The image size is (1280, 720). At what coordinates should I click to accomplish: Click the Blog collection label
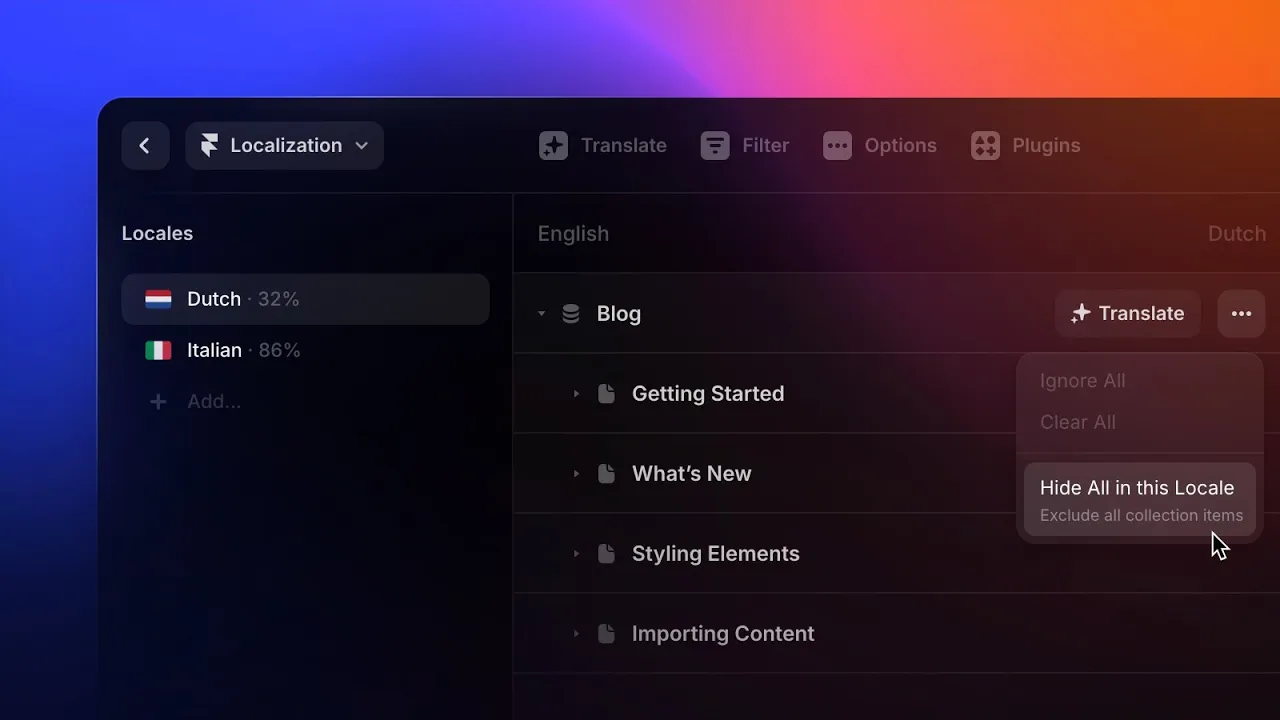click(x=619, y=314)
